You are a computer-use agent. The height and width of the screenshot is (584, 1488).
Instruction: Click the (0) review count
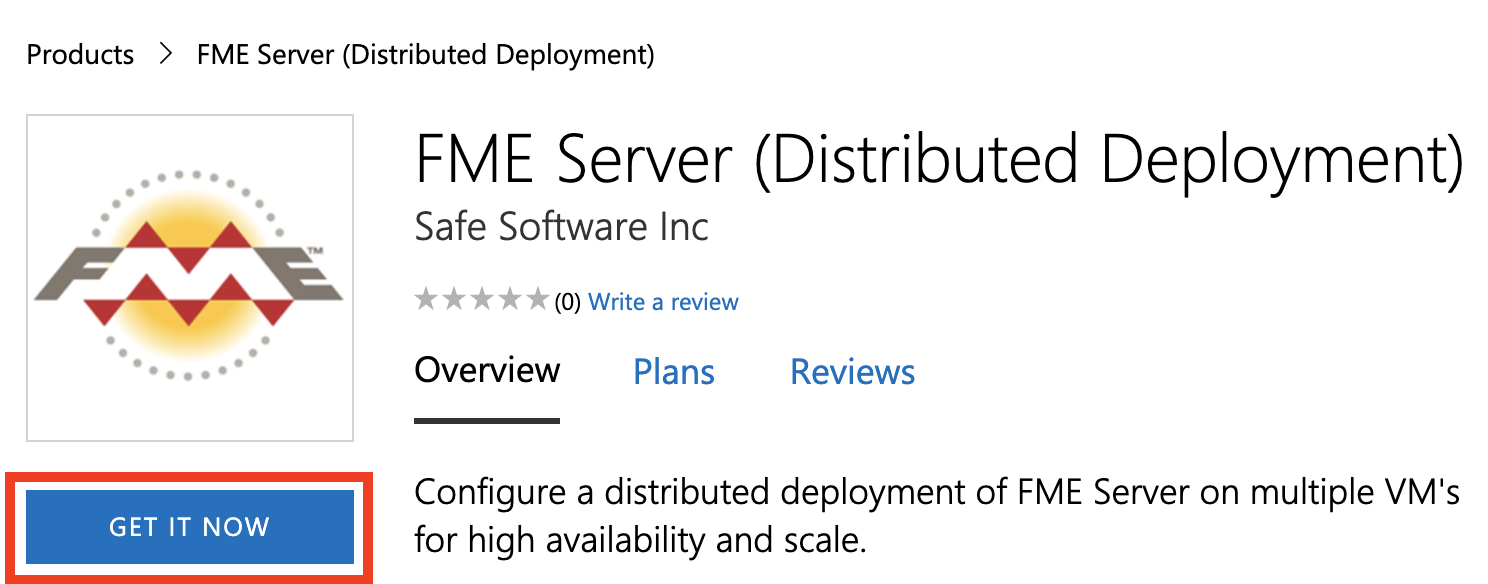[567, 302]
